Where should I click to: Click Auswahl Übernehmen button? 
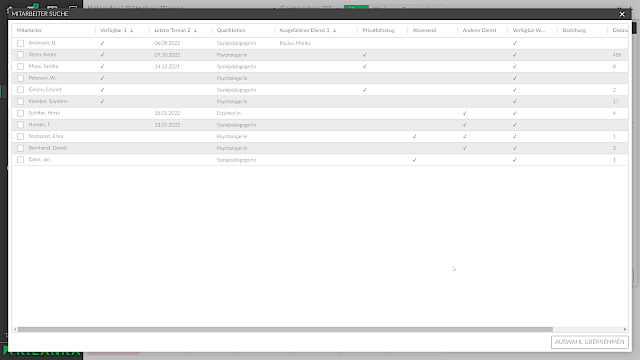pyautogui.click(x=589, y=342)
